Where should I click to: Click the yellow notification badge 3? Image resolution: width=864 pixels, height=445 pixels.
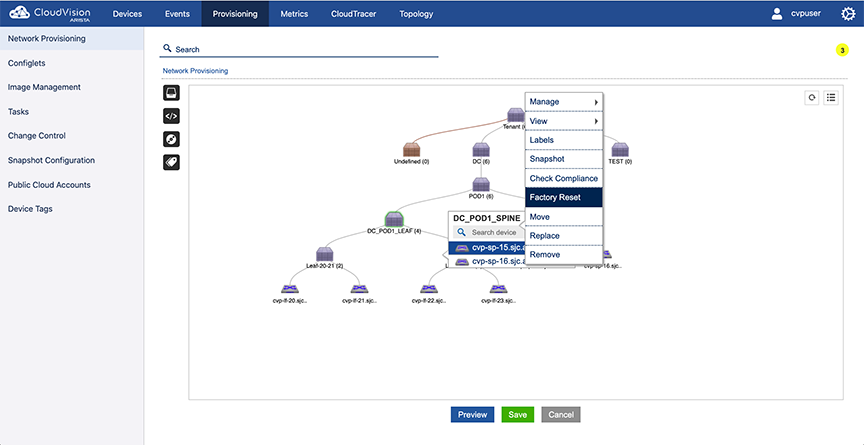click(x=842, y=50)
